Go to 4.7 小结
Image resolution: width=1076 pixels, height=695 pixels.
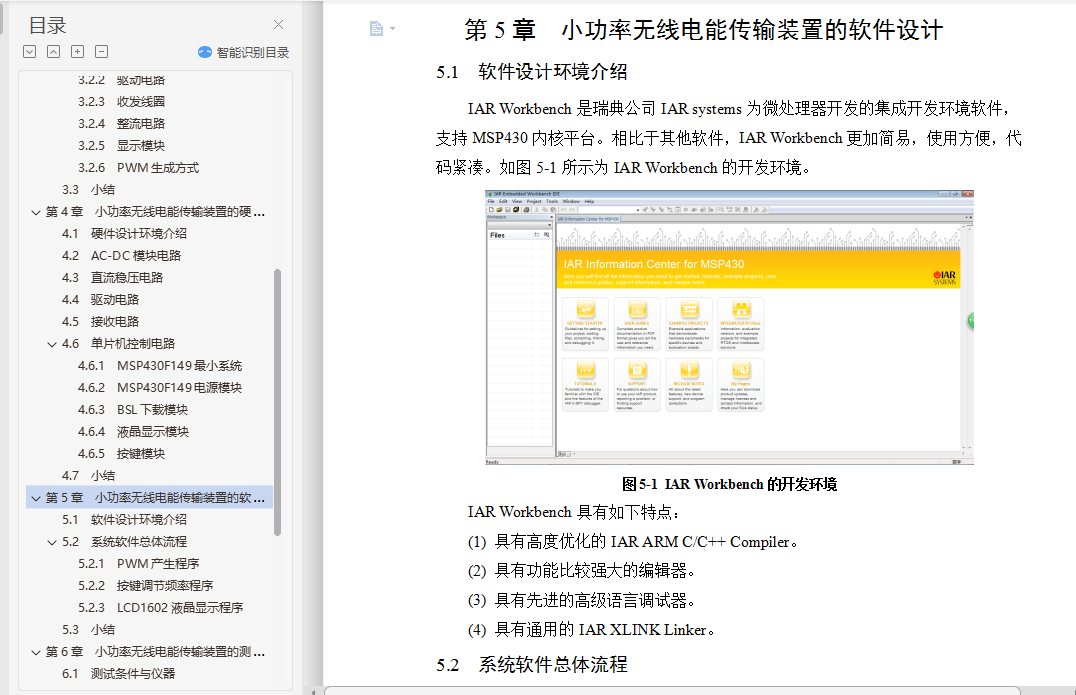[x=89, y=475]
